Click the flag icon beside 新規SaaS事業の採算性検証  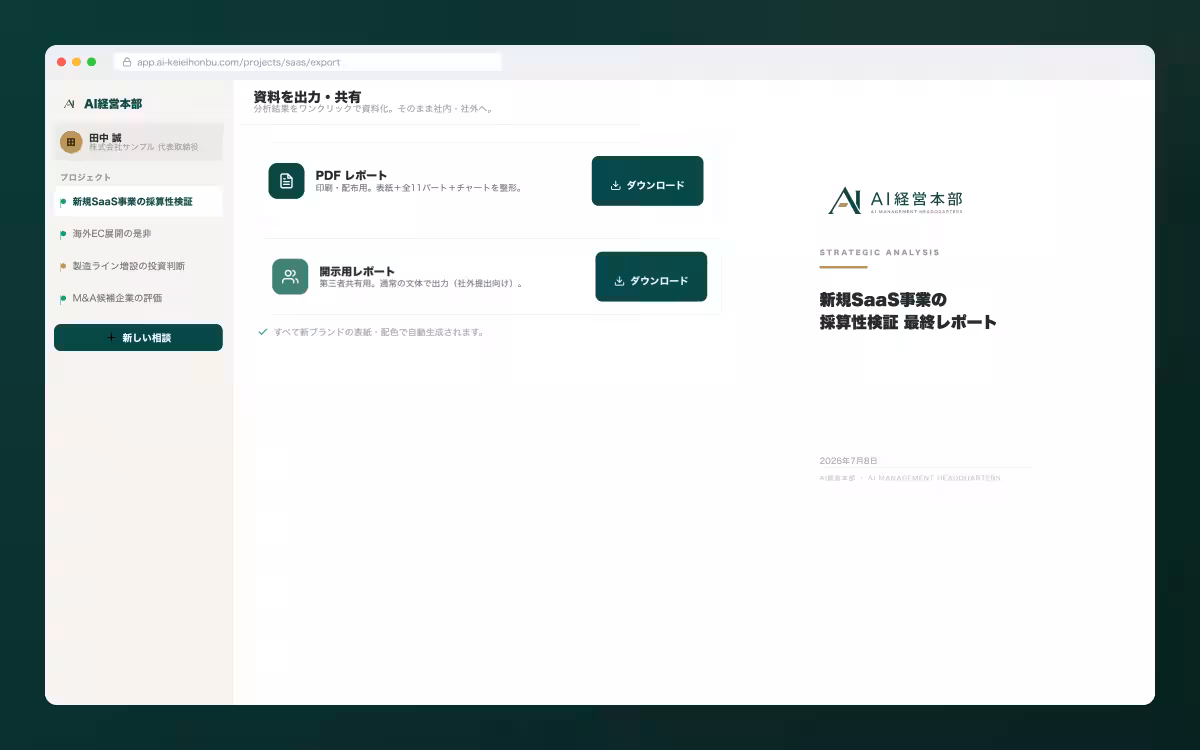coord(63,202)
